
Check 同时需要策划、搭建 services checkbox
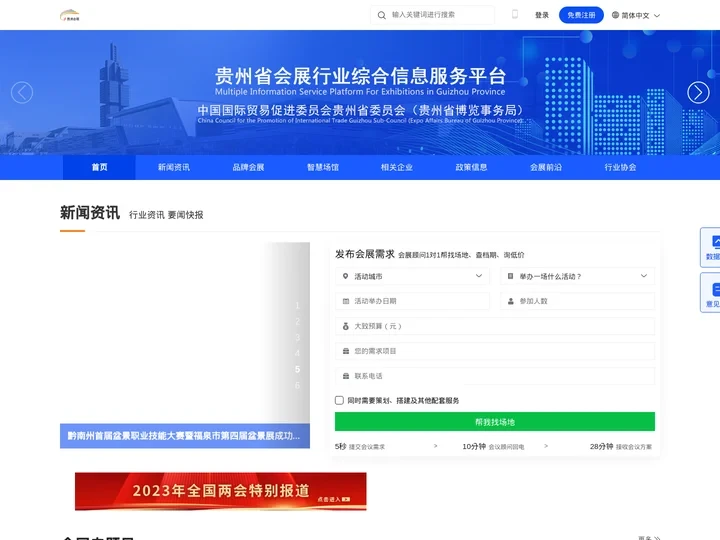(339, 400)
